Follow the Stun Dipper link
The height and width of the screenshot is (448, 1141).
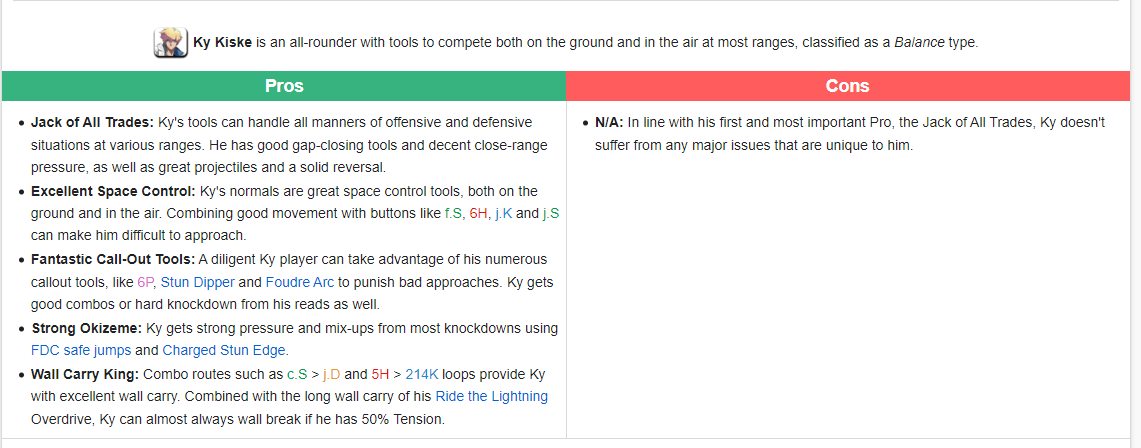pos(198,281)
